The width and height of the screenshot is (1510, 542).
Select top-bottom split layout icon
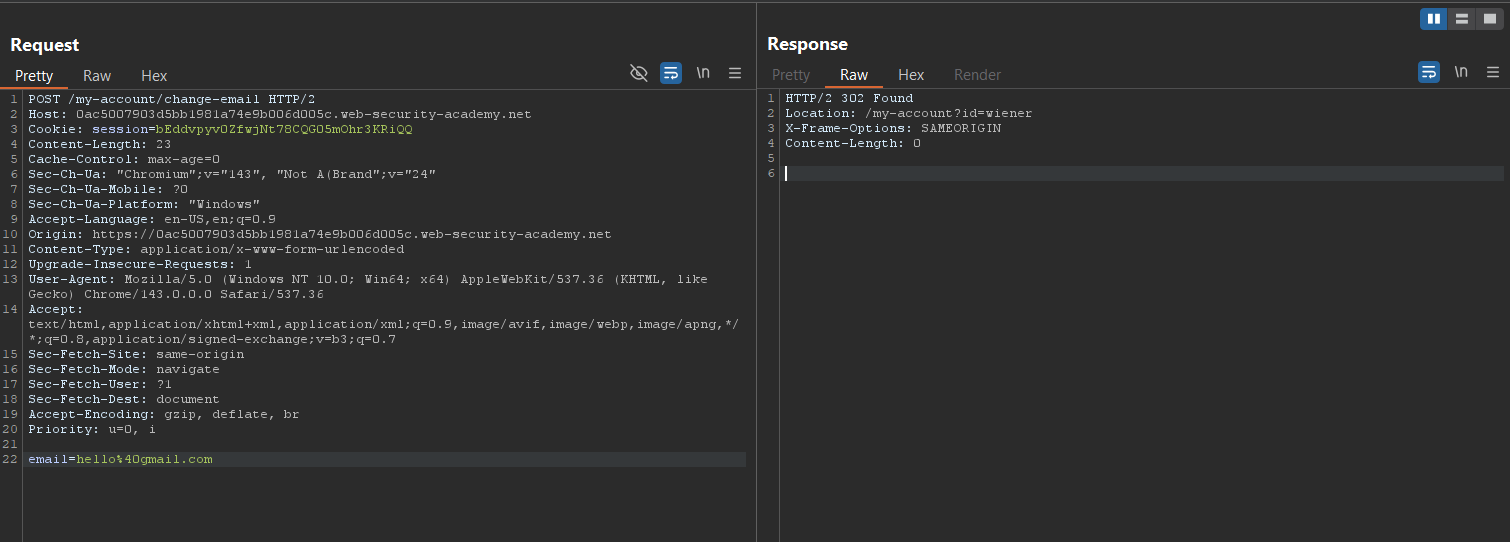point(1462,19)
